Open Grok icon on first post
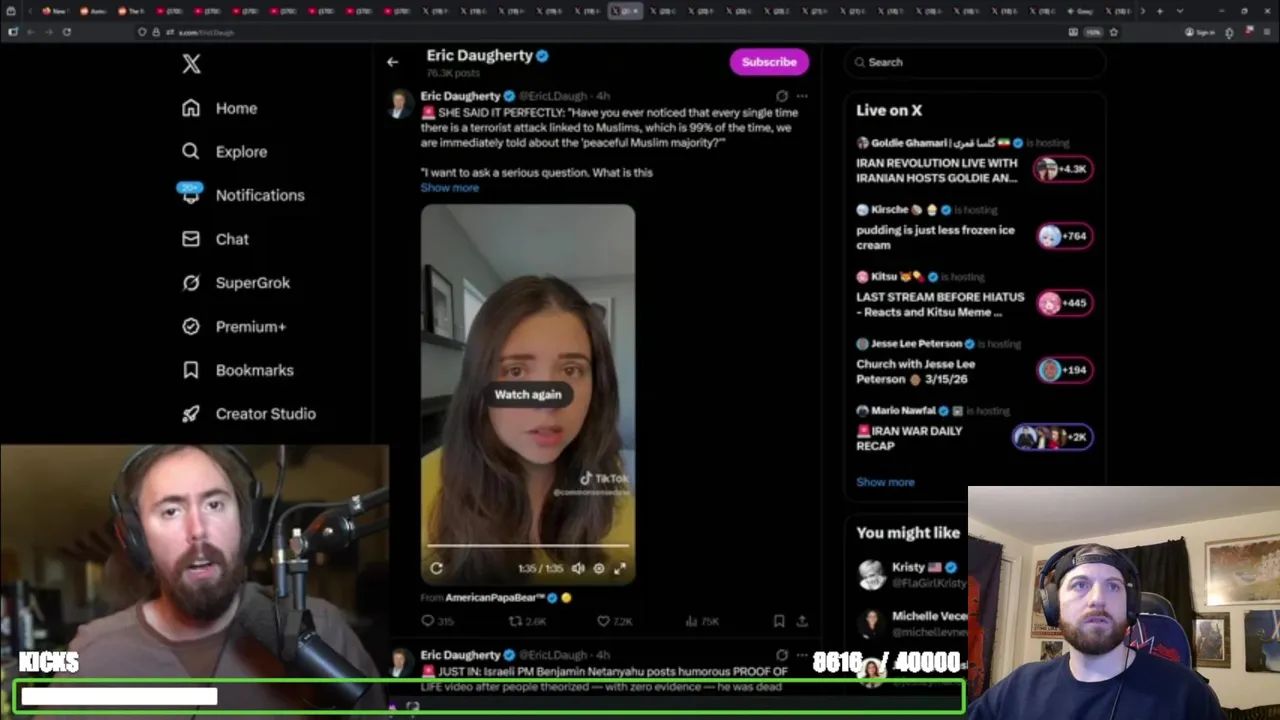The width and height of the screenshot is (1280, 720). point(782,96)
